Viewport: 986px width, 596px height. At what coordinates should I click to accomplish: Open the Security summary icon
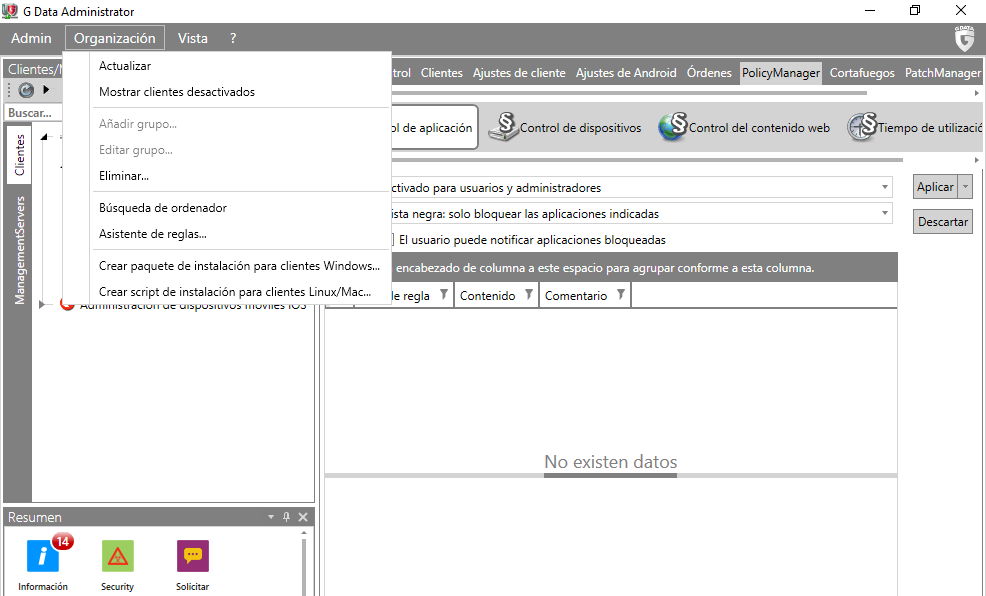(117, 556)
